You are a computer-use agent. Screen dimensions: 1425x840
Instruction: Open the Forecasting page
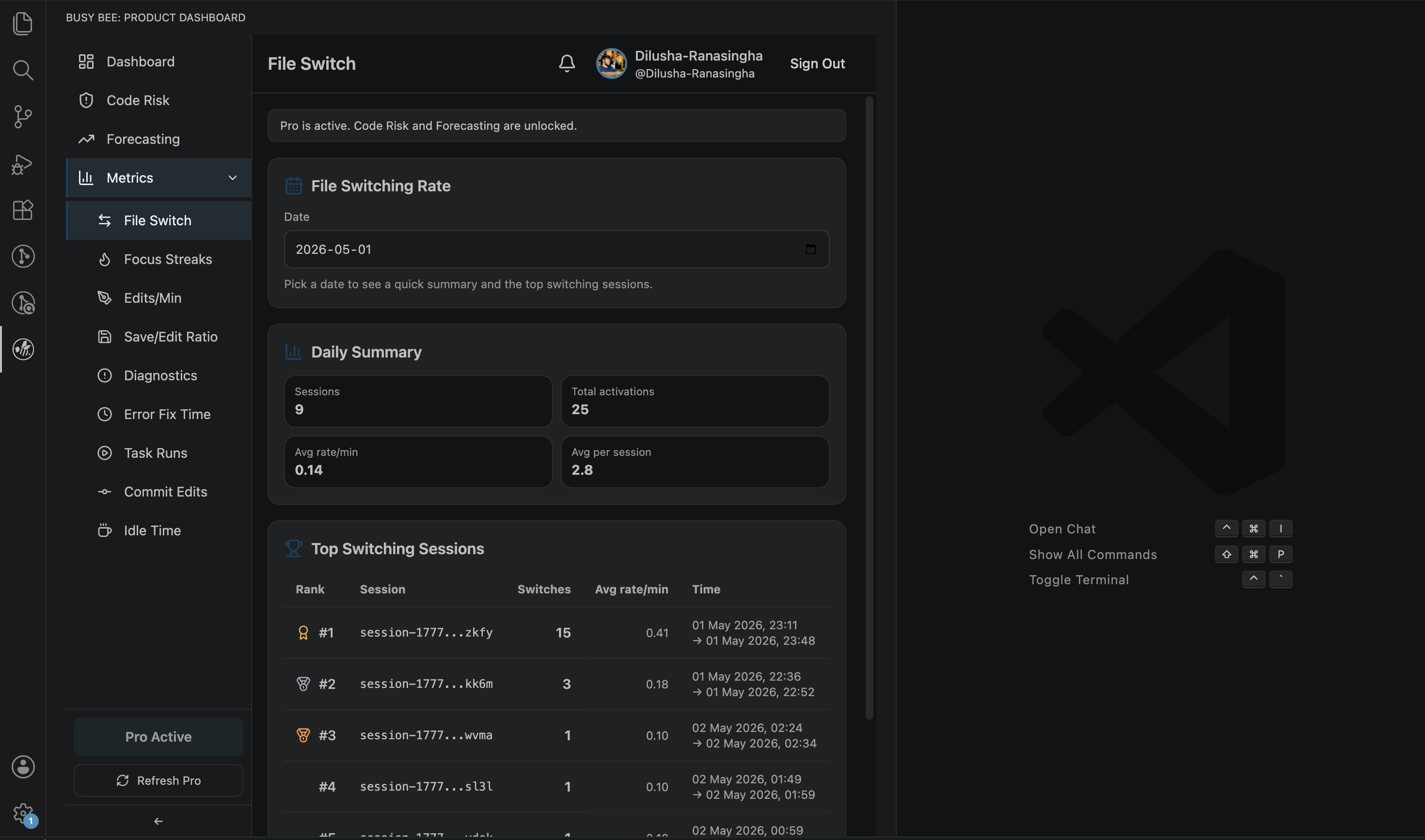[158, 139]
